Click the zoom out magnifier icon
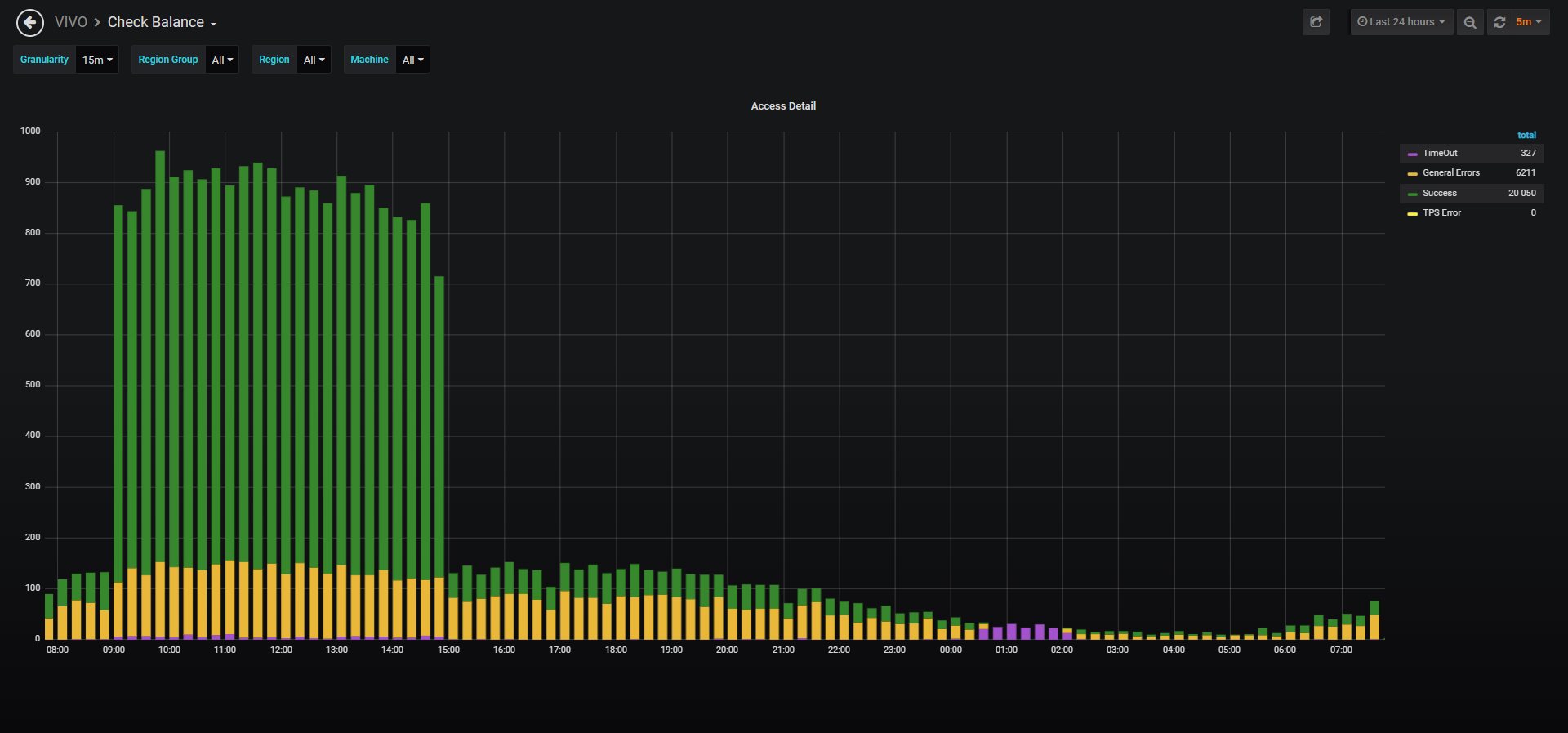This screenshot has width=1568, height=733. 1470,22
